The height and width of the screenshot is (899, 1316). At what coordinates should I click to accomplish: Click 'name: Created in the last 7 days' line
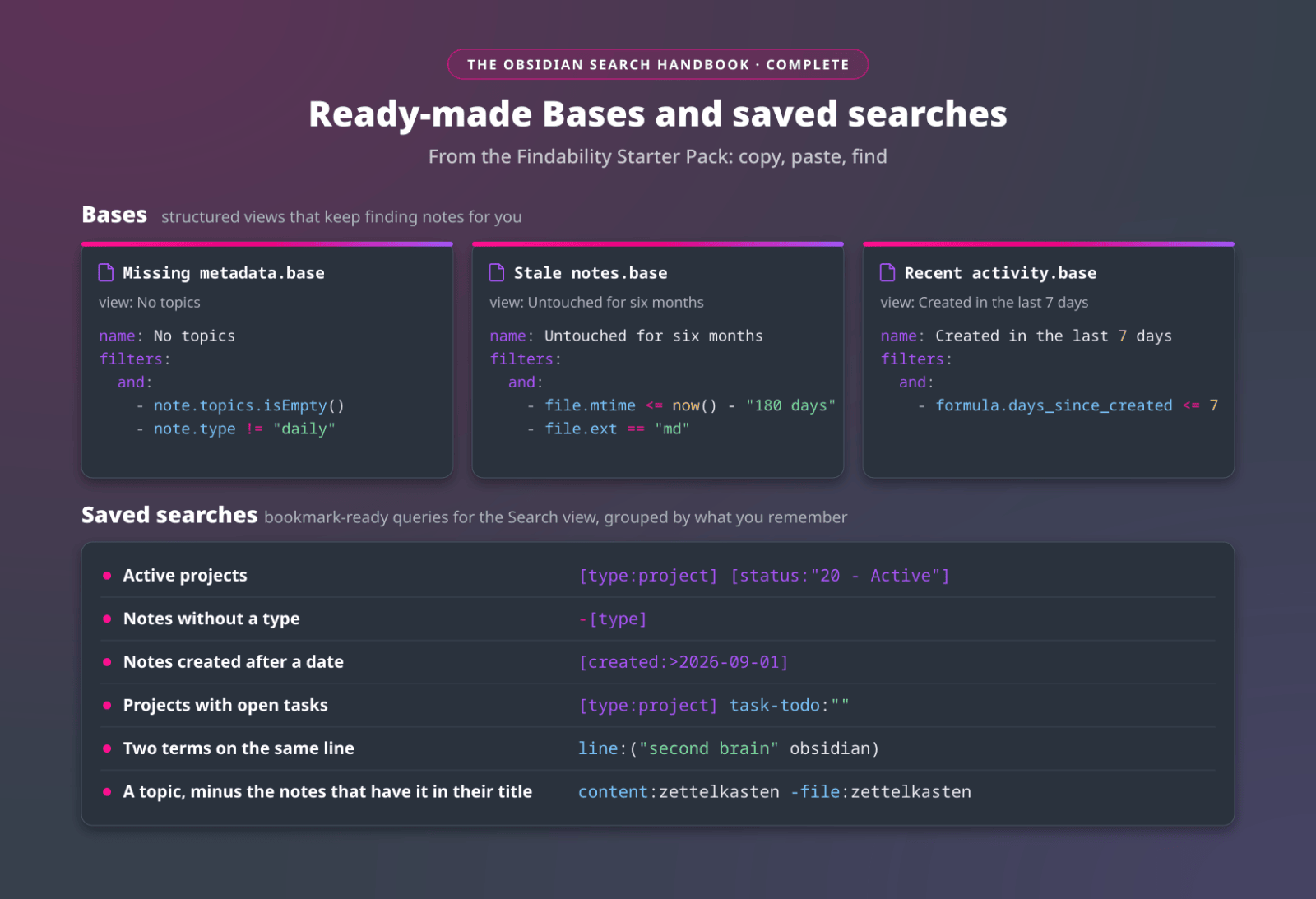click(1026, 336)
